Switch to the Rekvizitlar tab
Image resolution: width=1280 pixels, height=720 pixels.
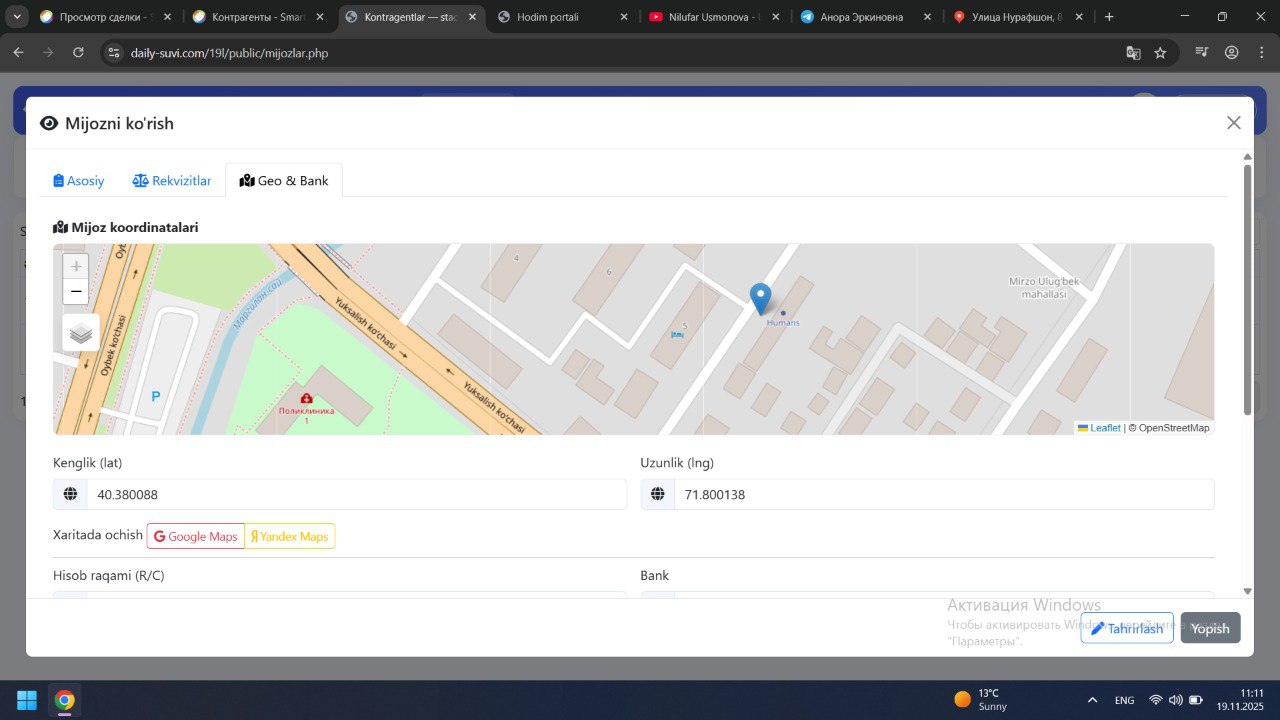[x=172, y=181]
